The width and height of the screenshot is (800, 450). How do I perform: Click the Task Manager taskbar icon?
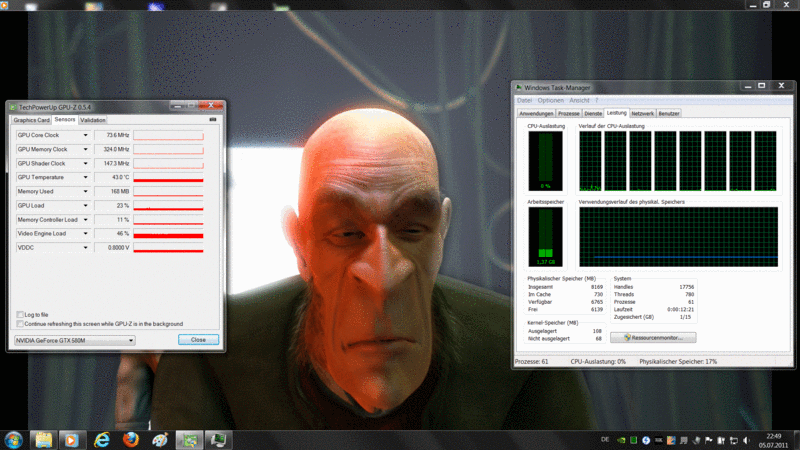click(x=217, y=438)
